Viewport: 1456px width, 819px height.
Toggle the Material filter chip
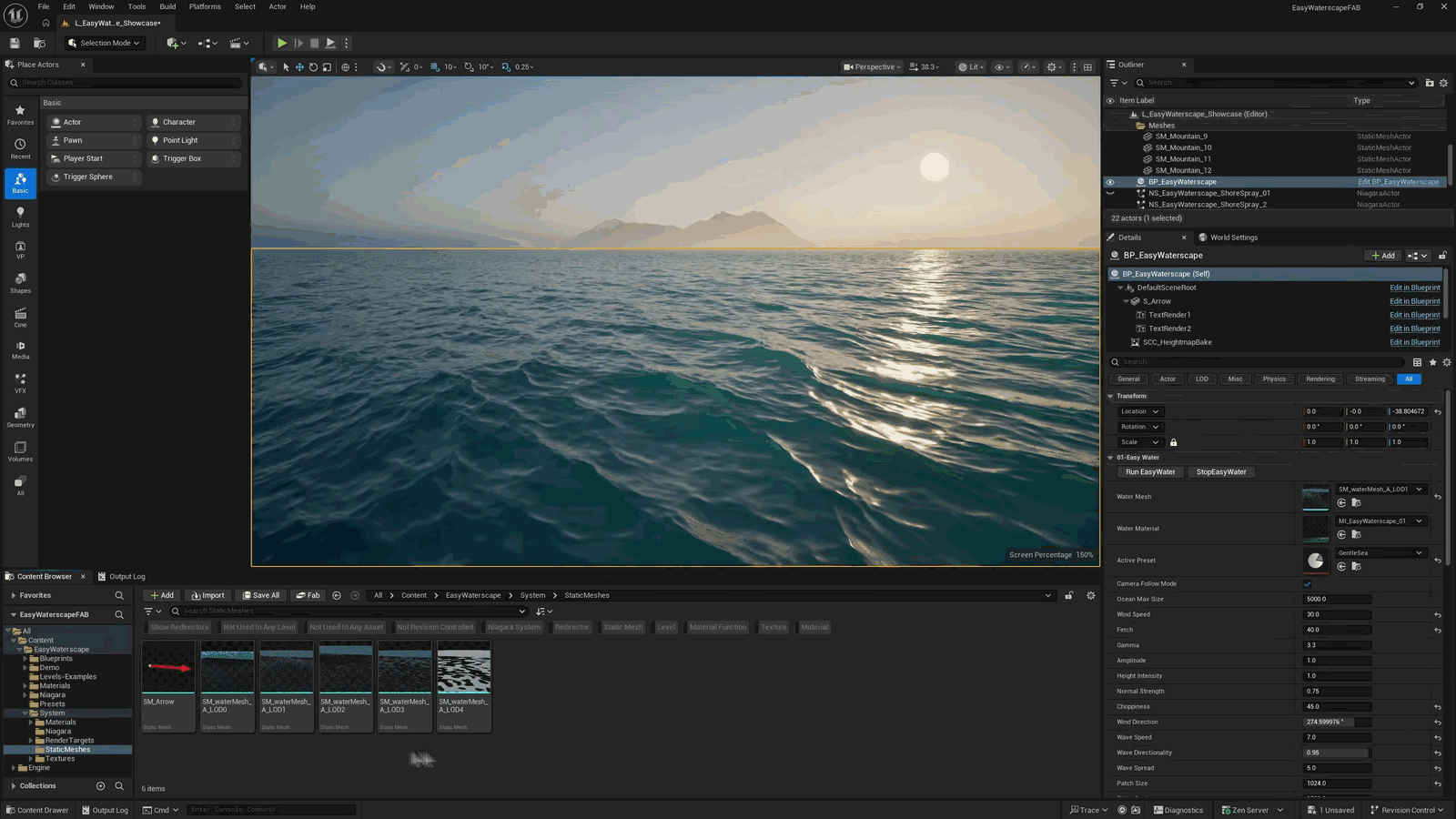814,627
